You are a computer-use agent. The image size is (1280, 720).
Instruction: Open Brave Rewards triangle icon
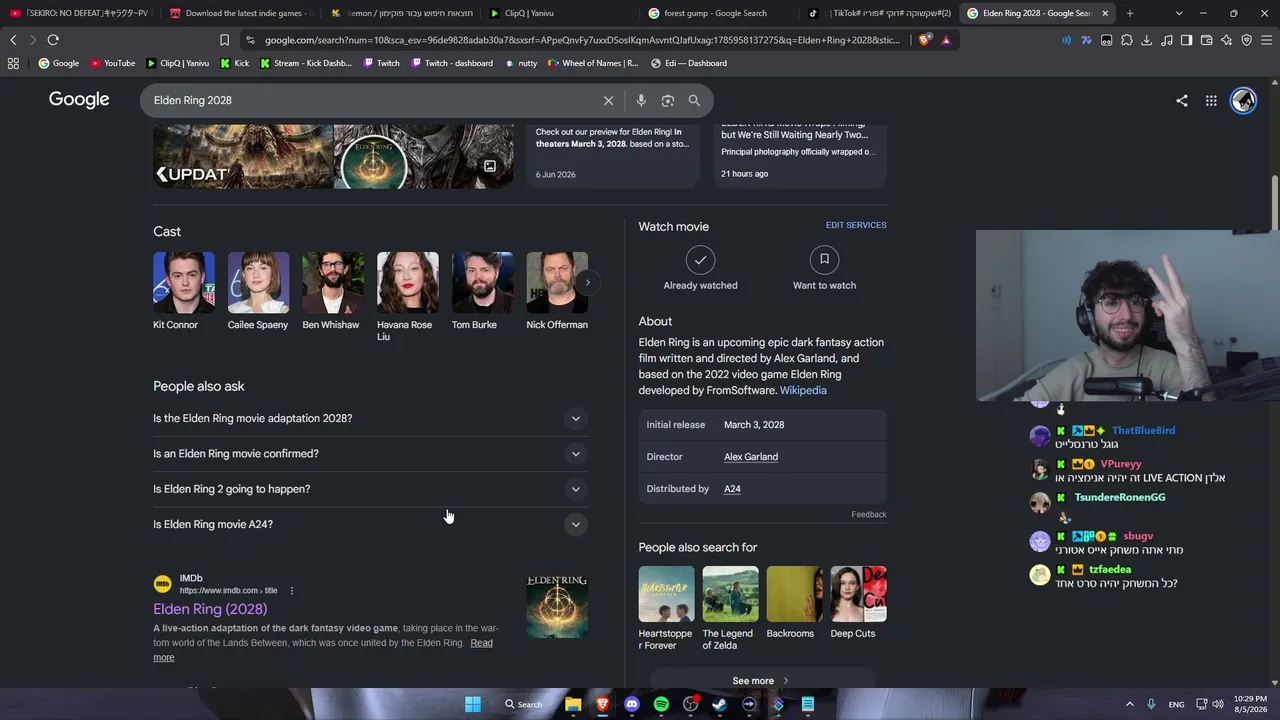(946, 40)
